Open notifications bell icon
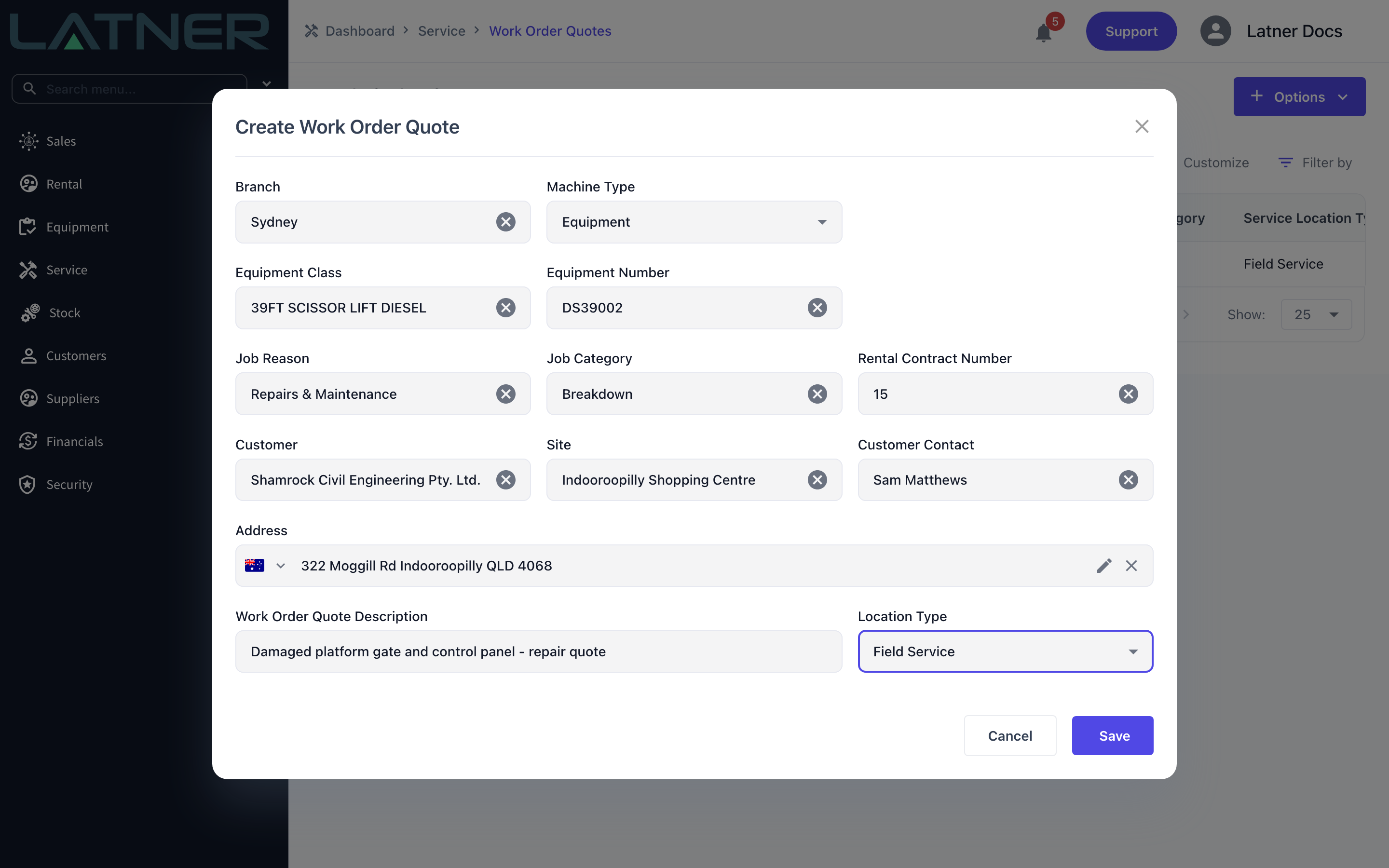The image size is (1389, 868). pyautogui.click(x=1044, y=33)
